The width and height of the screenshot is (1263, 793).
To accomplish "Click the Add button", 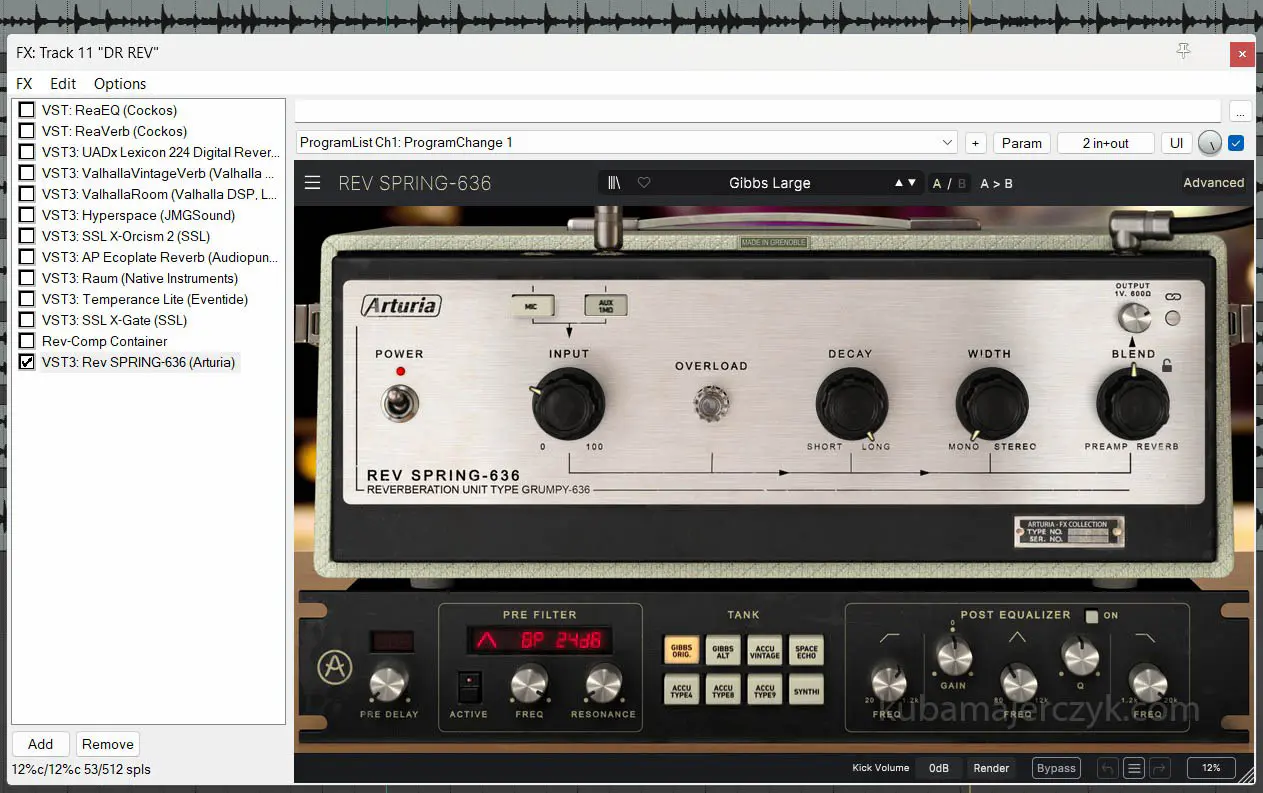I will coord(41,744).
